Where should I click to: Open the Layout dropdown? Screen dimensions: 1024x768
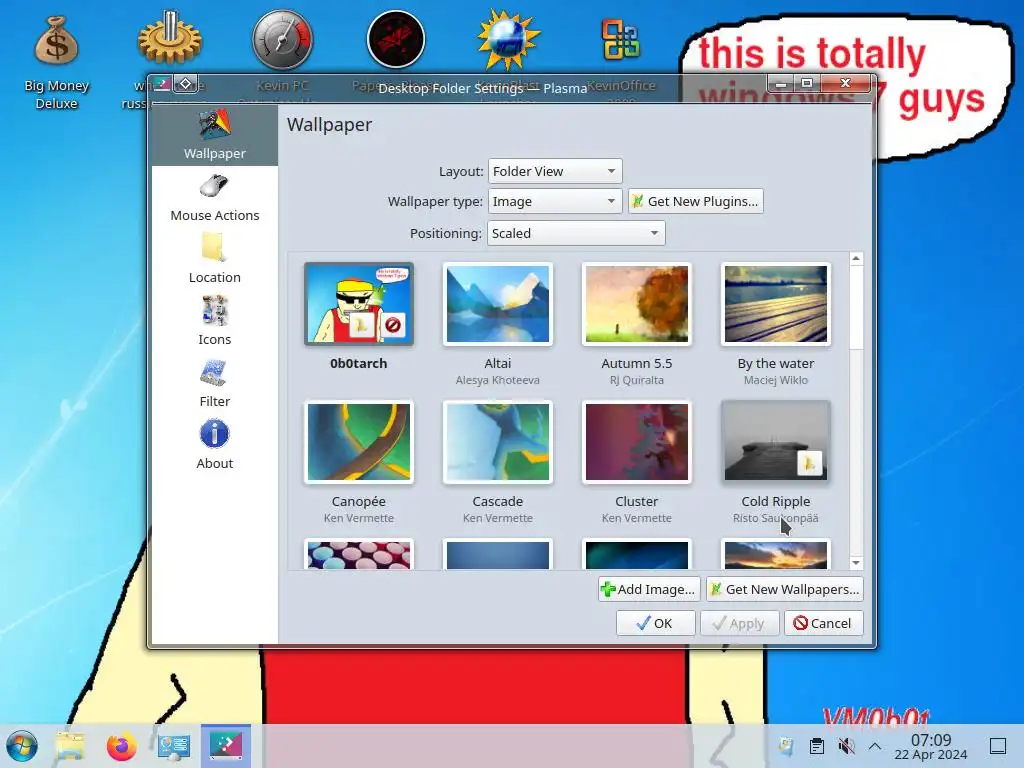click(x=554, y=171)
